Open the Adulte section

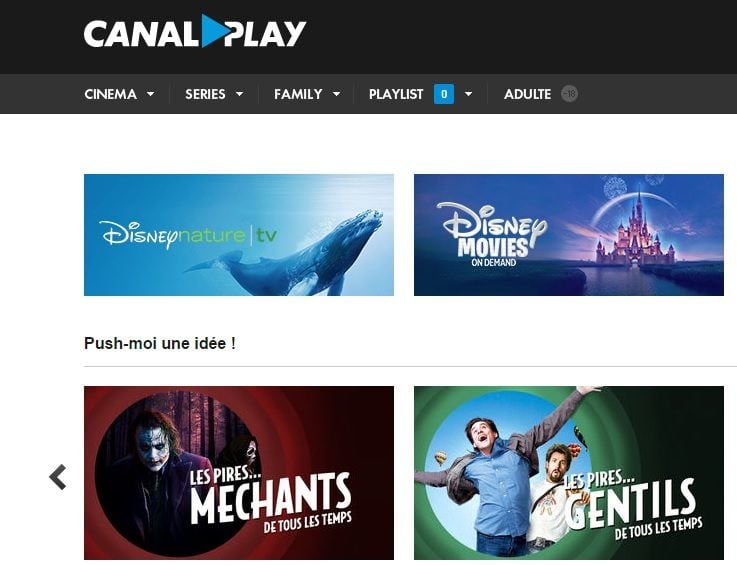[527, 94]
